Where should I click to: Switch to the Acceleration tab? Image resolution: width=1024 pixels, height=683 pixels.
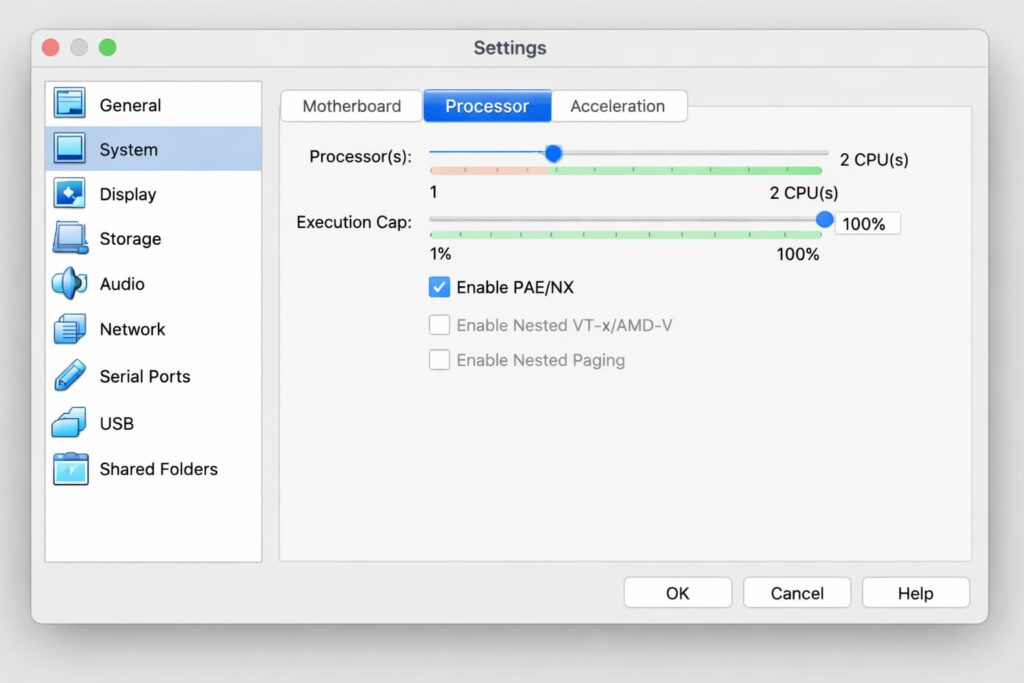pos(617,106)
